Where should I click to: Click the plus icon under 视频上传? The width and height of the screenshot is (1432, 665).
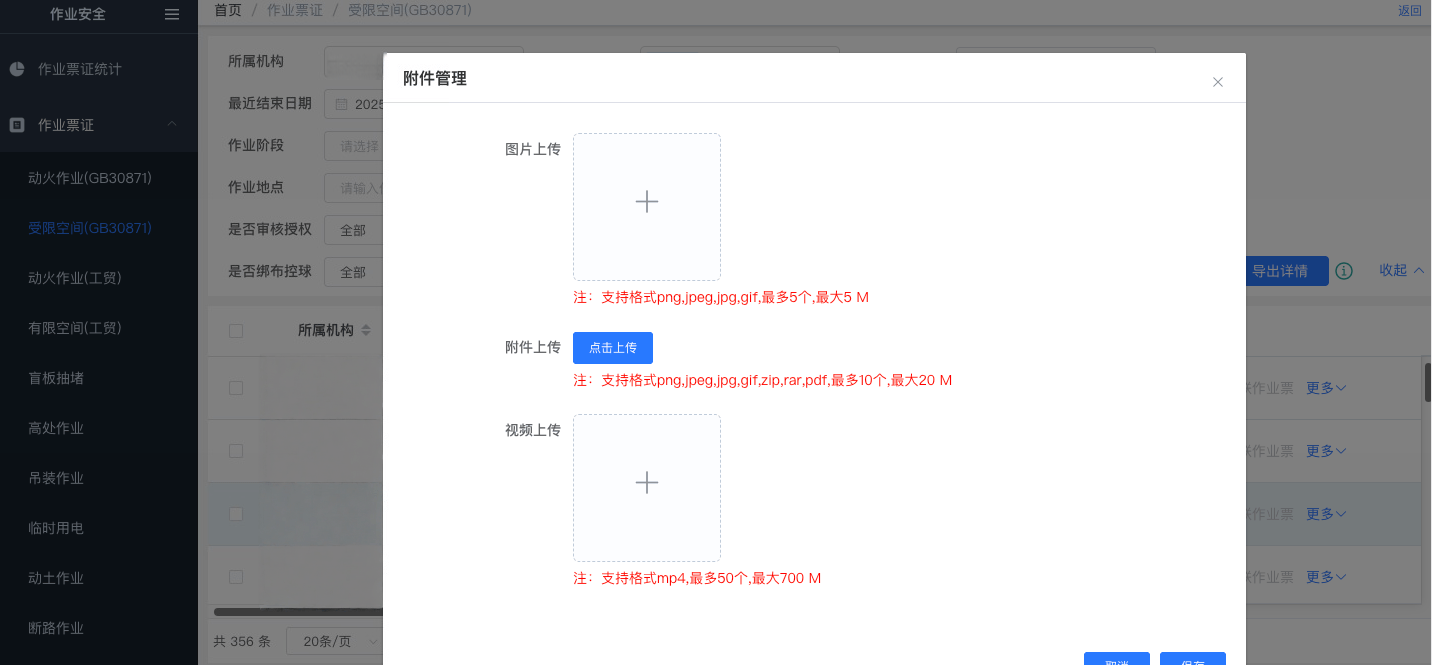[x=647, y=483]
